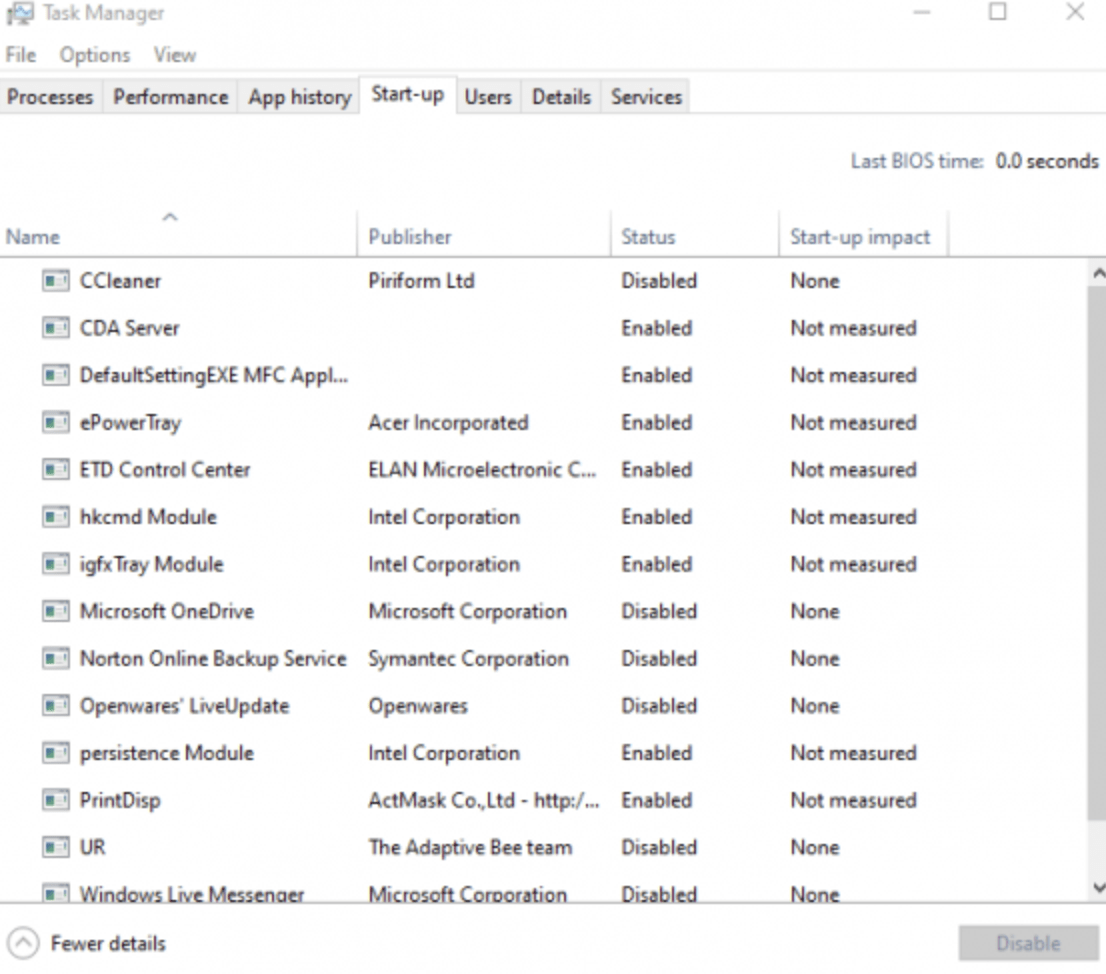Select the ETD Control Center row
The image size is (1106, 974).
click(165, 470)
